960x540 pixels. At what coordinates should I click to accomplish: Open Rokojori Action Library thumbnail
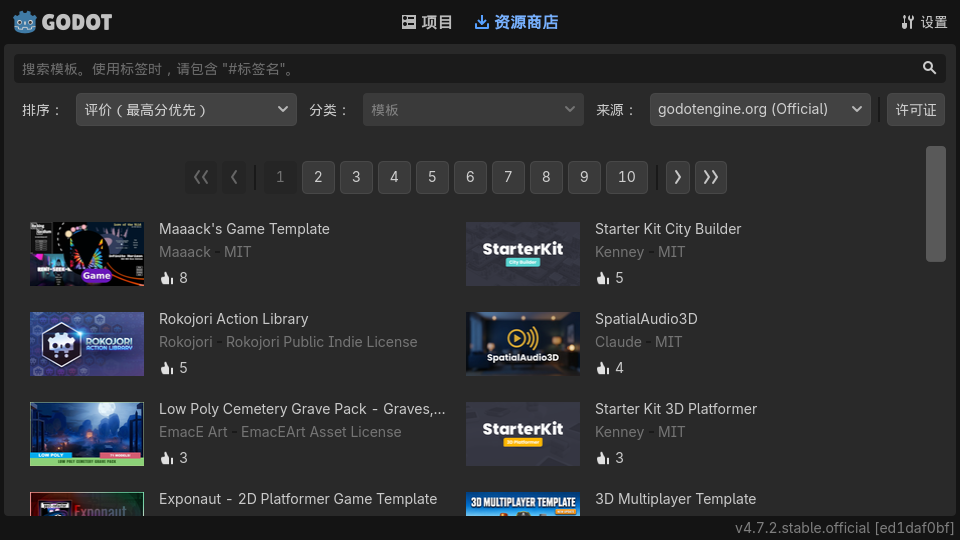[87, 344]
